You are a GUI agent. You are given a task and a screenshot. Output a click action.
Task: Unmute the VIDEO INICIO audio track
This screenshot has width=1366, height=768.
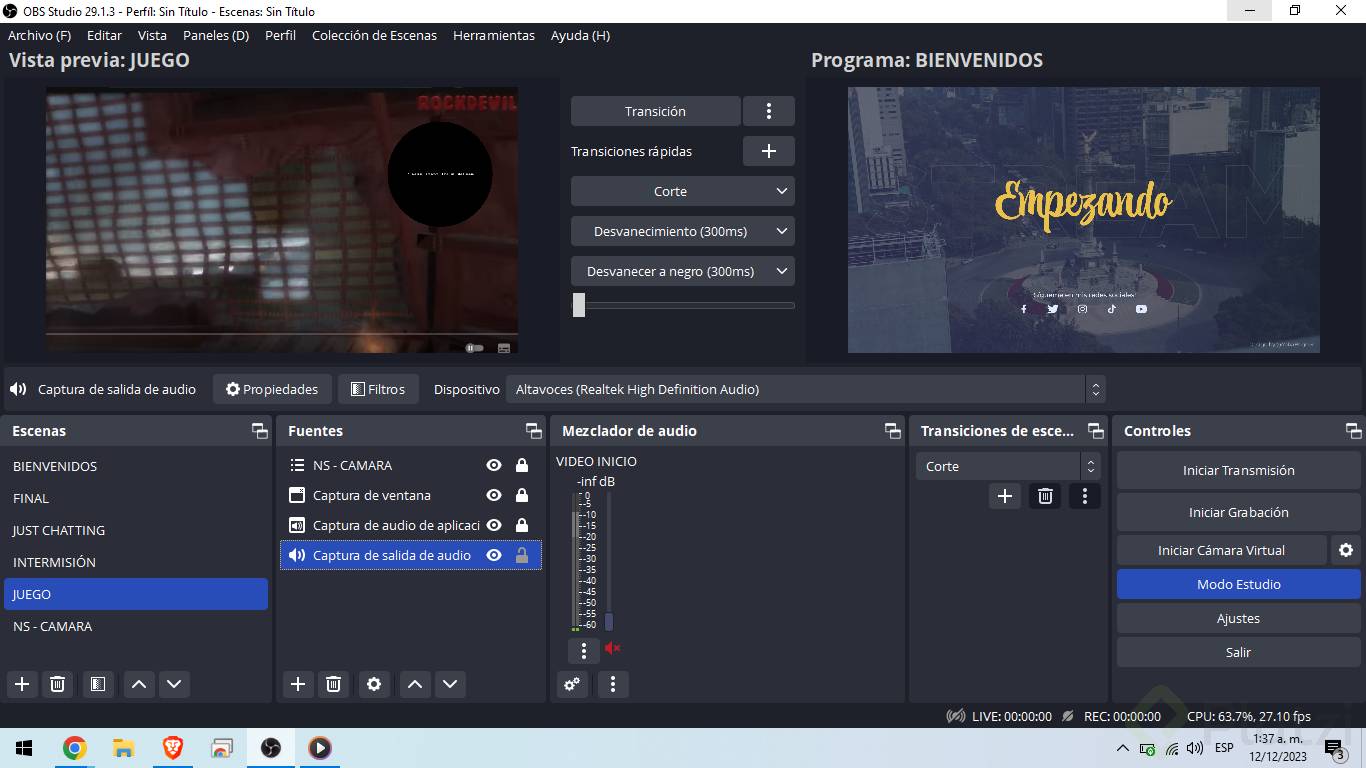tap(613, 649)
